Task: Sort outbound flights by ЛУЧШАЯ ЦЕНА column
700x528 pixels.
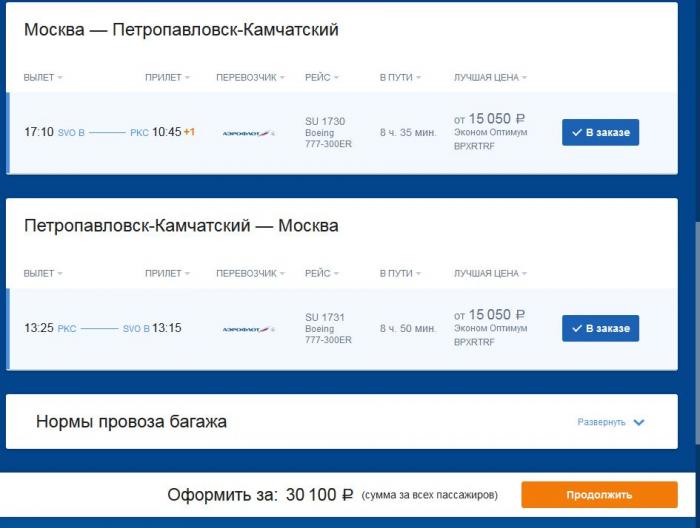Action: (x=490, y=77)
